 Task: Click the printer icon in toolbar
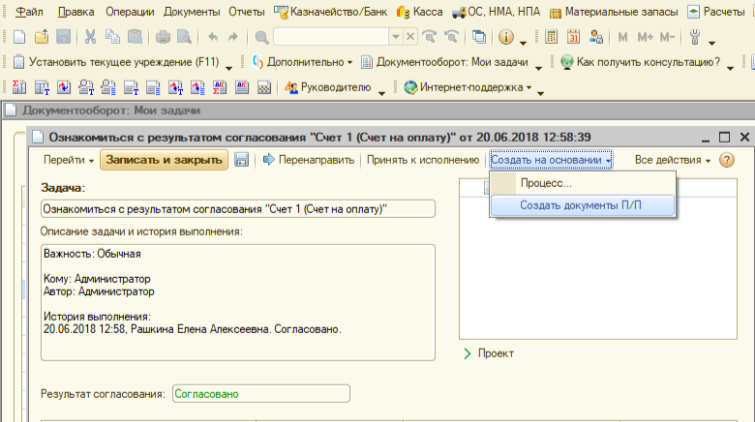pos(163,37)
